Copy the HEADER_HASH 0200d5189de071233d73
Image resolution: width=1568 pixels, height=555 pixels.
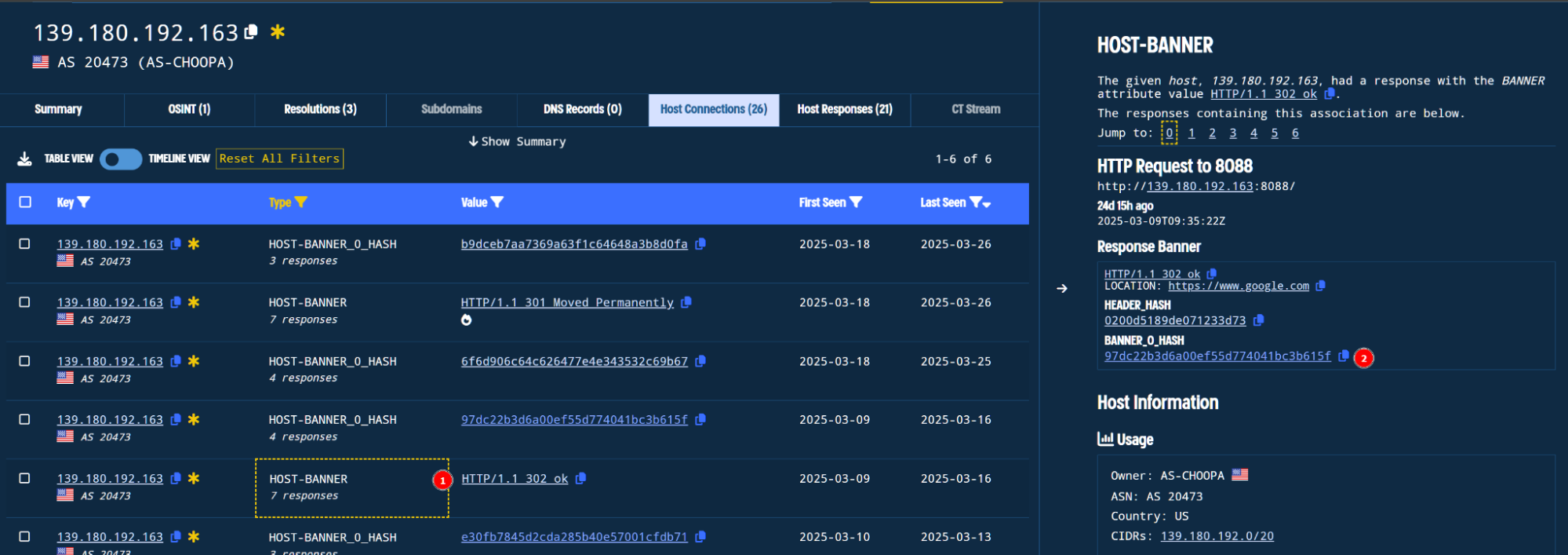pos(1259,320)
